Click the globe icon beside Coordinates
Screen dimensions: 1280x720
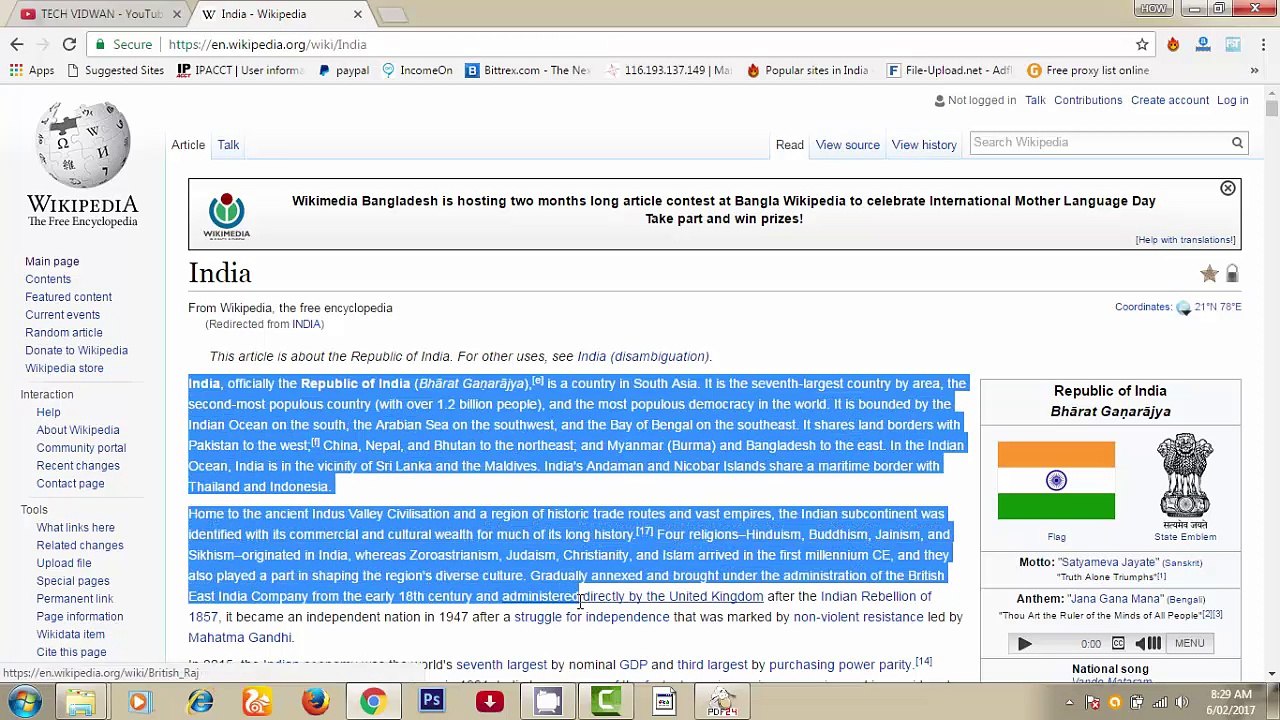click(1183, 308)
